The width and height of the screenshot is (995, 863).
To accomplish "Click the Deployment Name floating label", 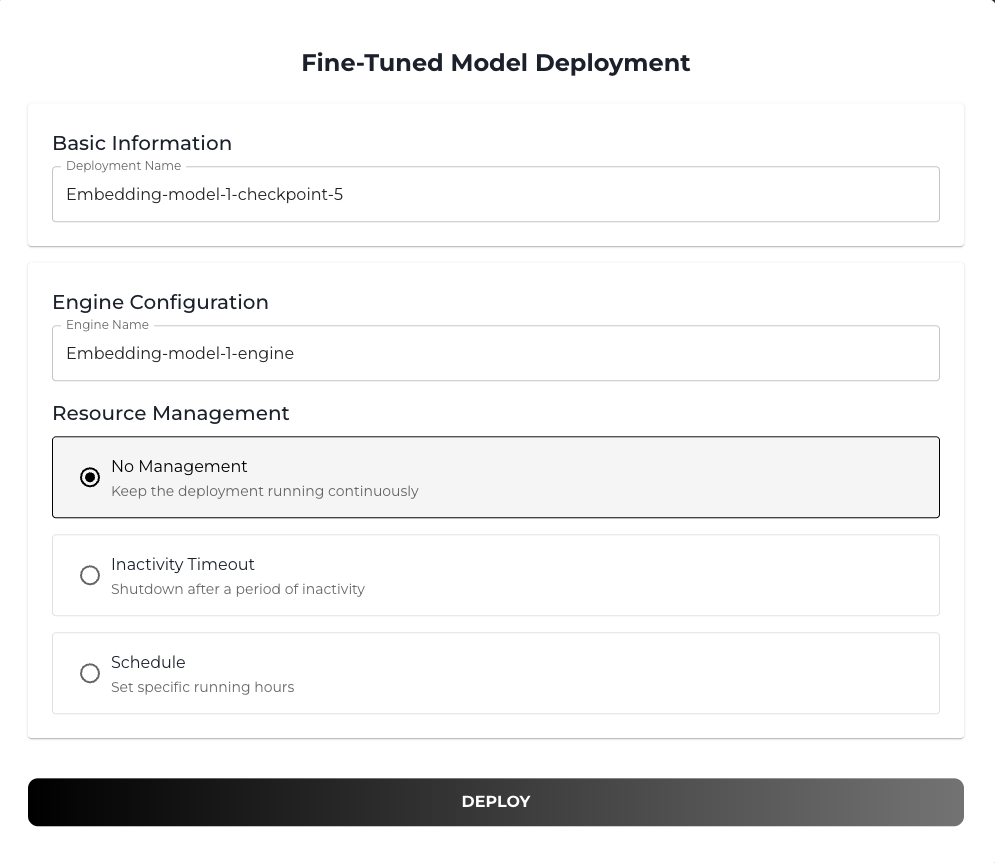I will (123, 165).
